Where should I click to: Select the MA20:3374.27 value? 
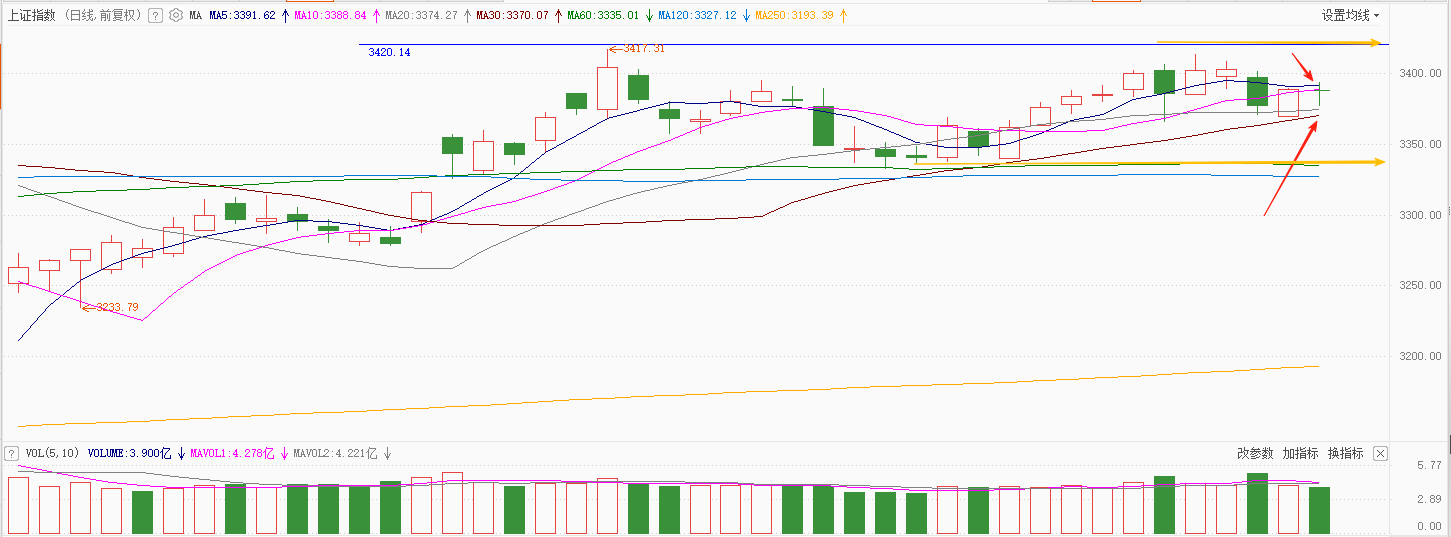coord(422,16)
